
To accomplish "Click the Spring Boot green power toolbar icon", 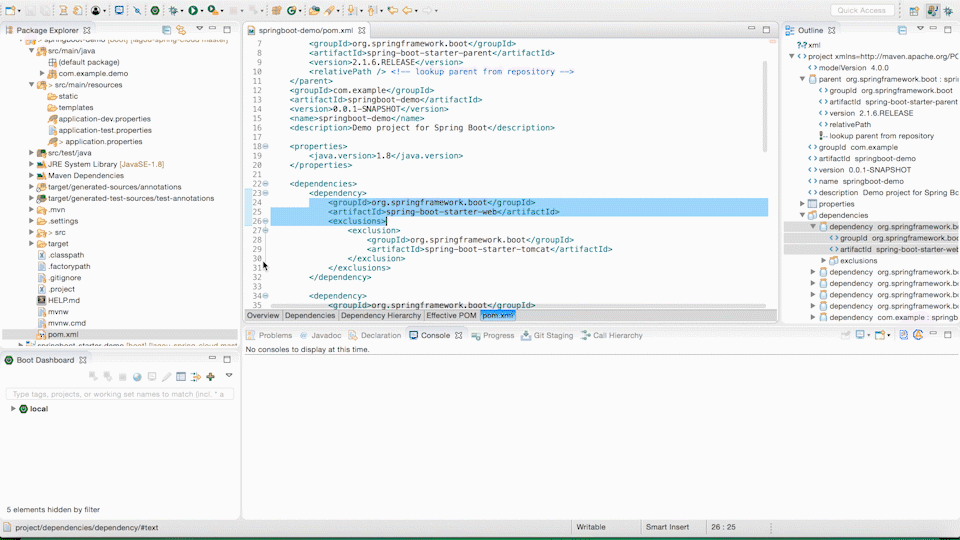I will pos(155,10).
